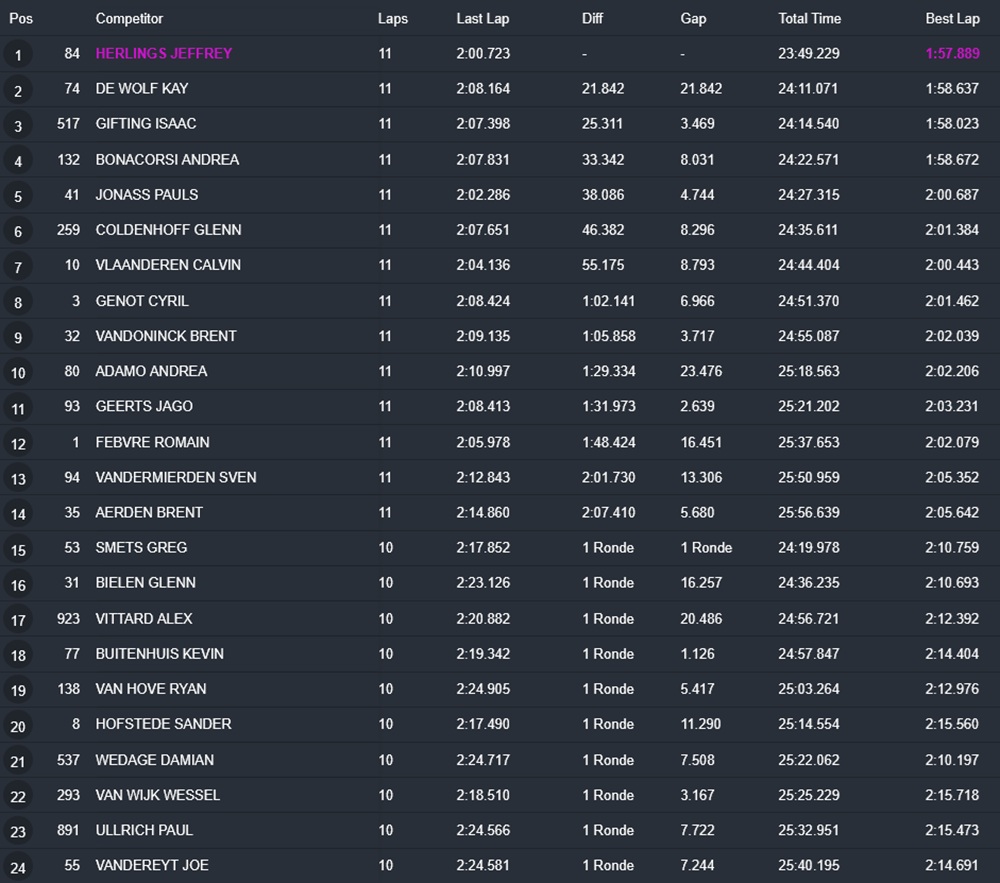Sort by Competitor column header
Screen dimensions: 1000x883
(x=129, y=18)
